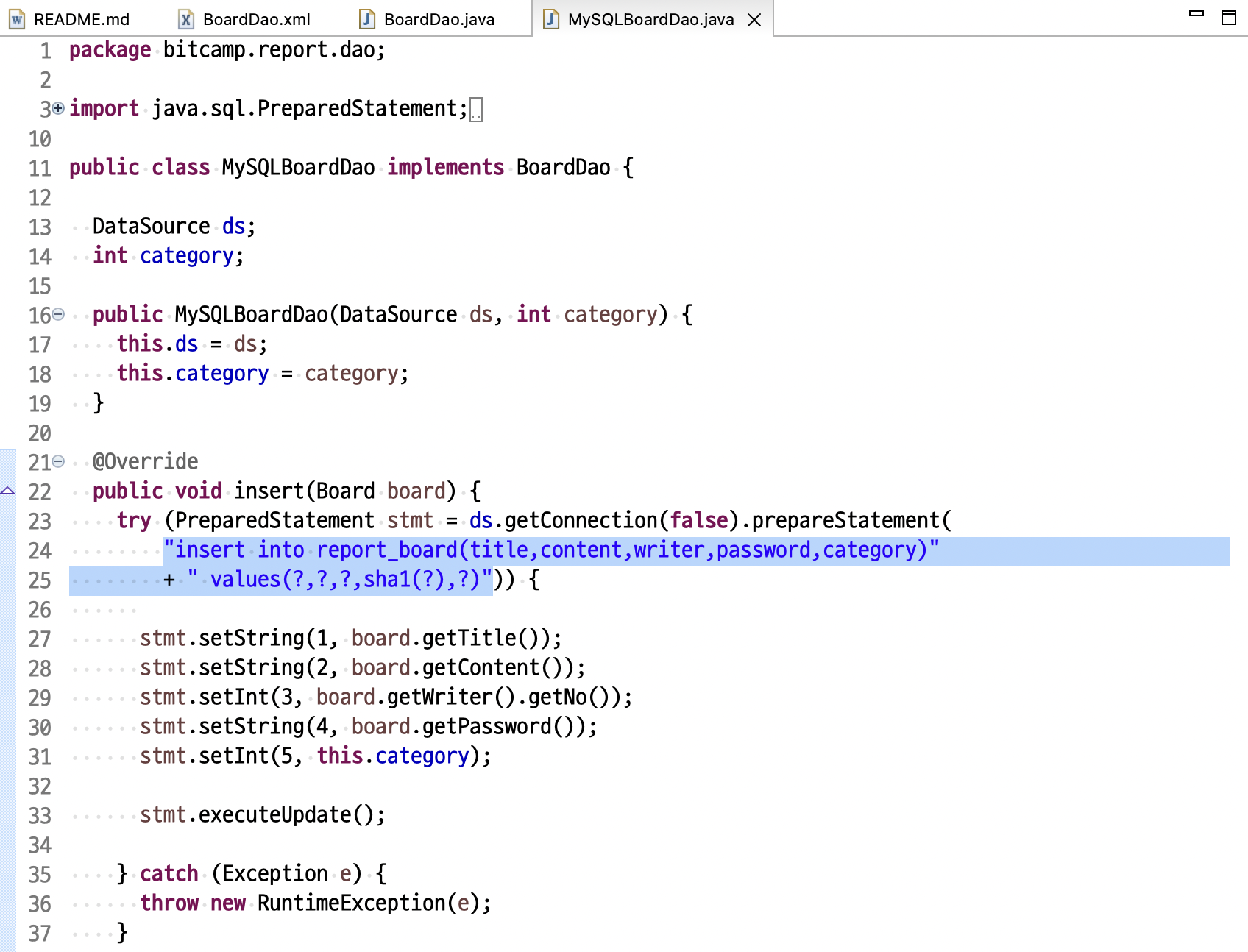Click the 'implements' keyword on line 11
This screenshot has height=952, width=1248.
tap(446, 168)
